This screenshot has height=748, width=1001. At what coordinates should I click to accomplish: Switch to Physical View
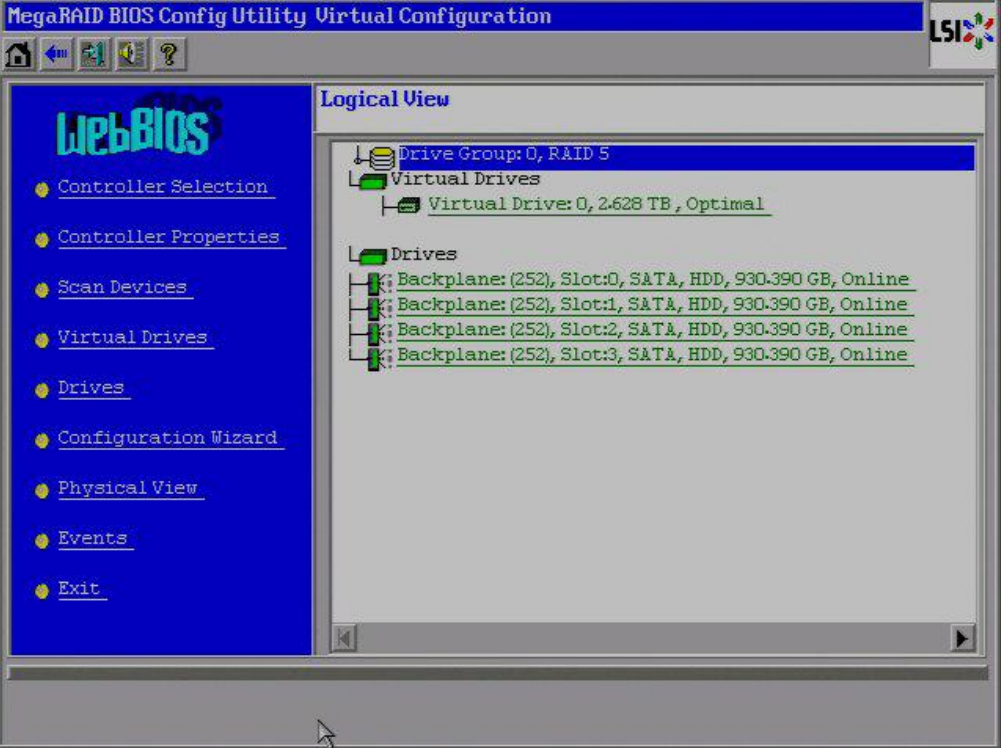pos(127,488)
